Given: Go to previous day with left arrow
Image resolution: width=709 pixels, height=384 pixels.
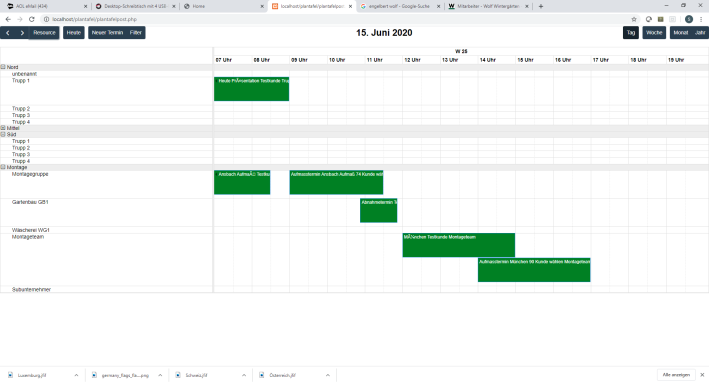Looking at the screenshot, I should (x=8, y=33).
